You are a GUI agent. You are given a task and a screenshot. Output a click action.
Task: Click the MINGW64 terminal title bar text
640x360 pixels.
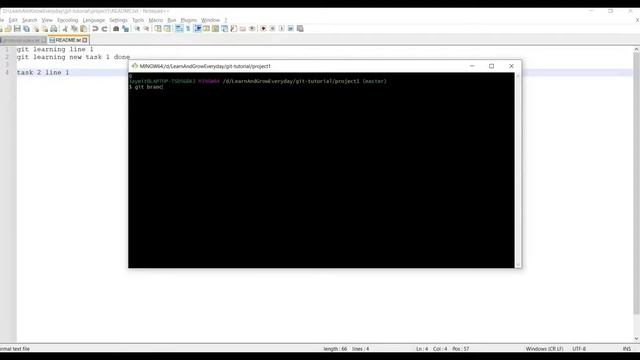point(205,66)
